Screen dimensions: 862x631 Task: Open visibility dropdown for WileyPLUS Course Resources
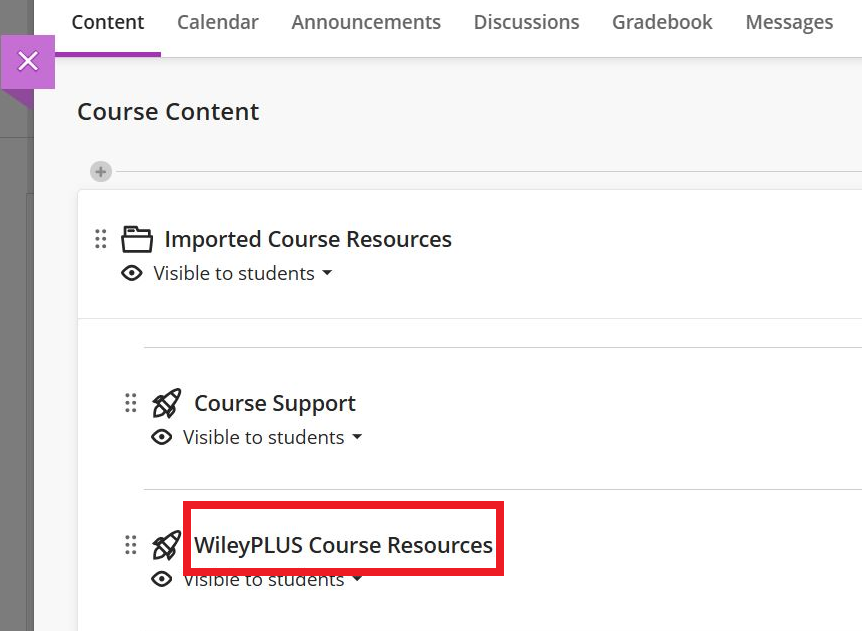point(272,580)
